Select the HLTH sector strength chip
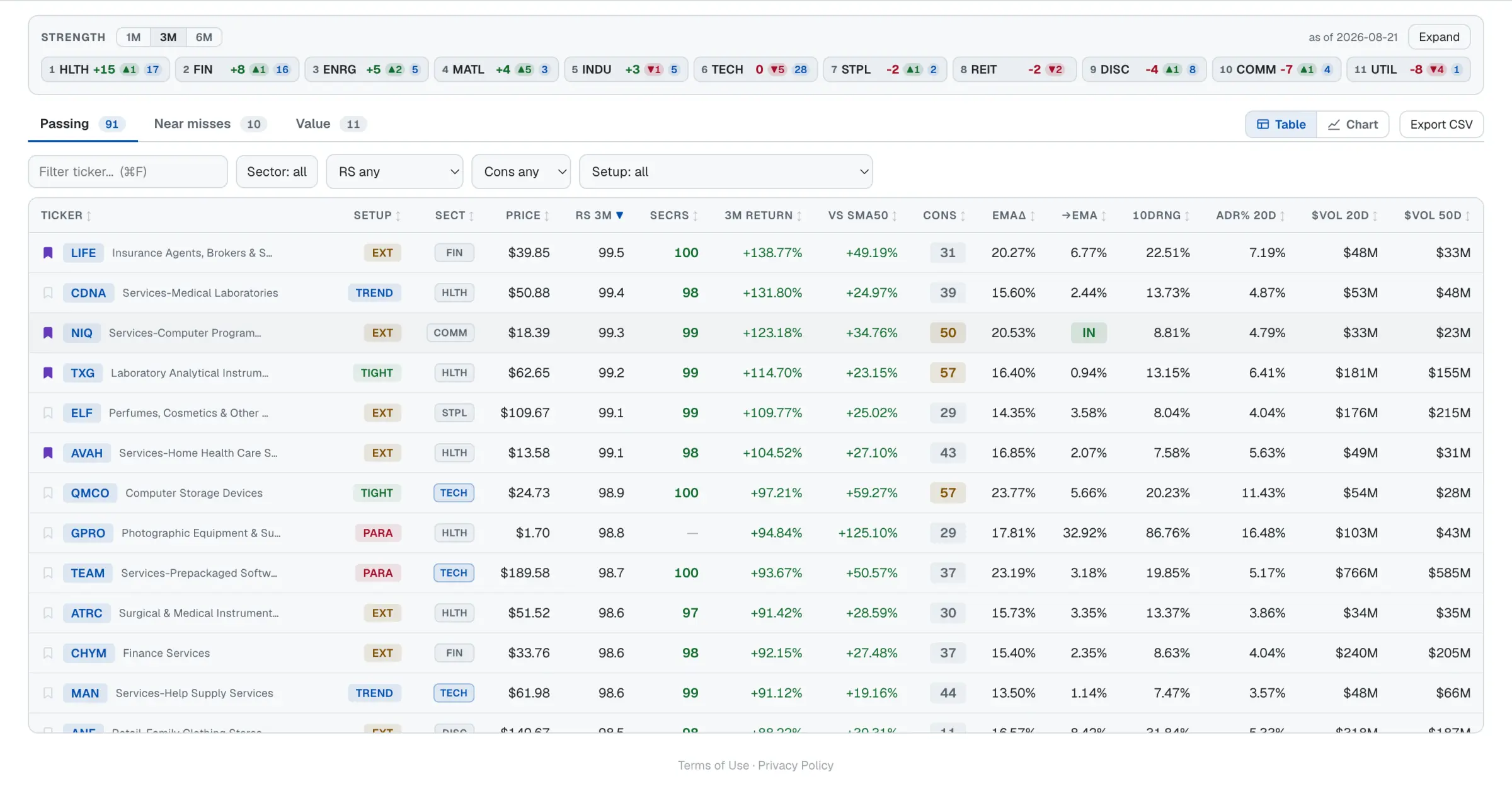1512x803 pixels. click(x=105, y=69)
